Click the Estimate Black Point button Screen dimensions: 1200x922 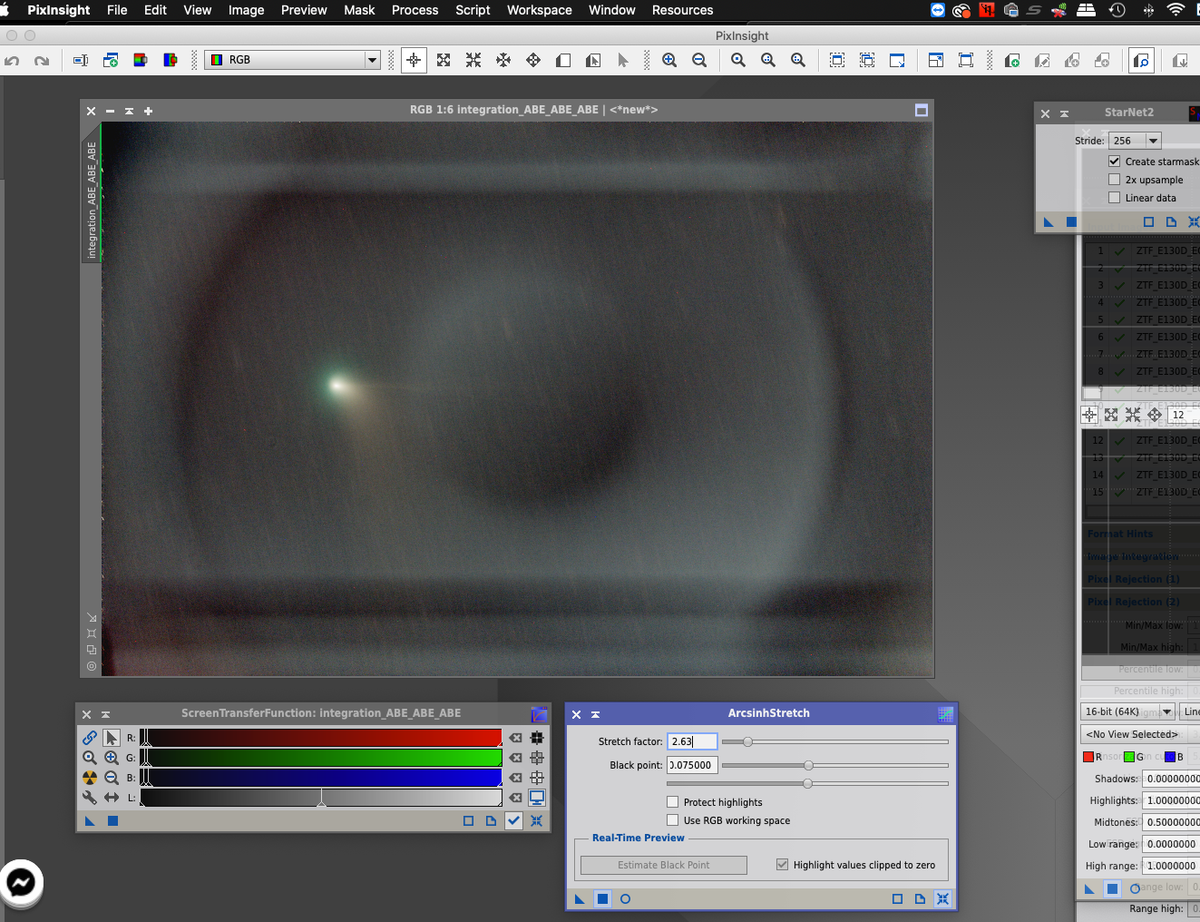point(664,865)
